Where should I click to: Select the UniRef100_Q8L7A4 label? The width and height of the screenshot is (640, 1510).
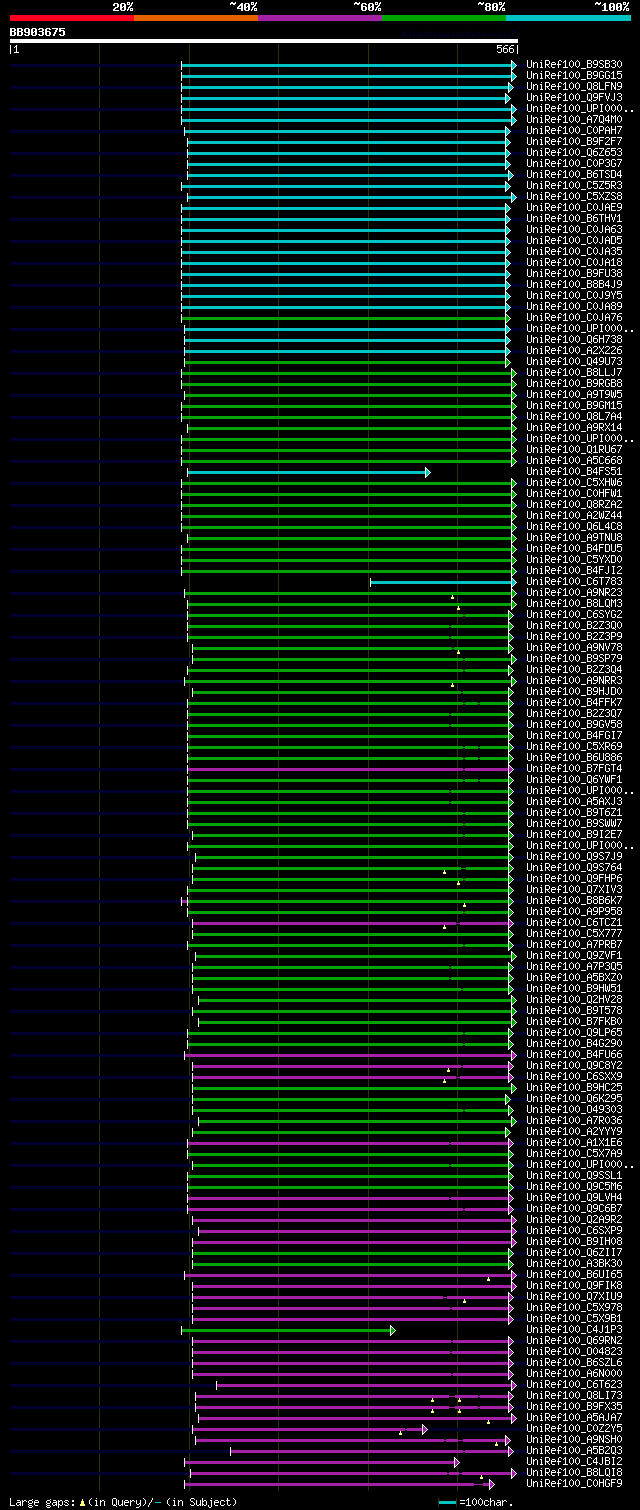(575, 417)
